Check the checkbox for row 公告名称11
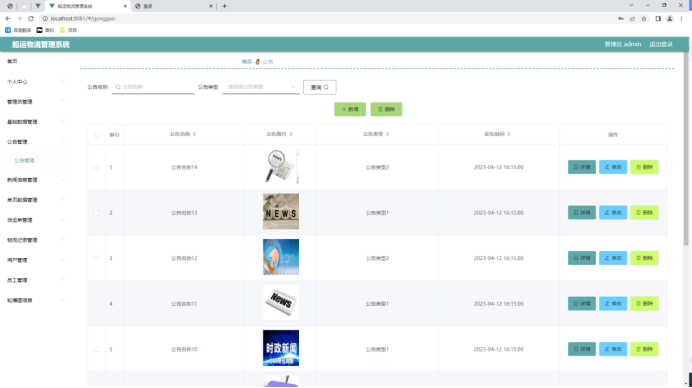 coord(96,304)
